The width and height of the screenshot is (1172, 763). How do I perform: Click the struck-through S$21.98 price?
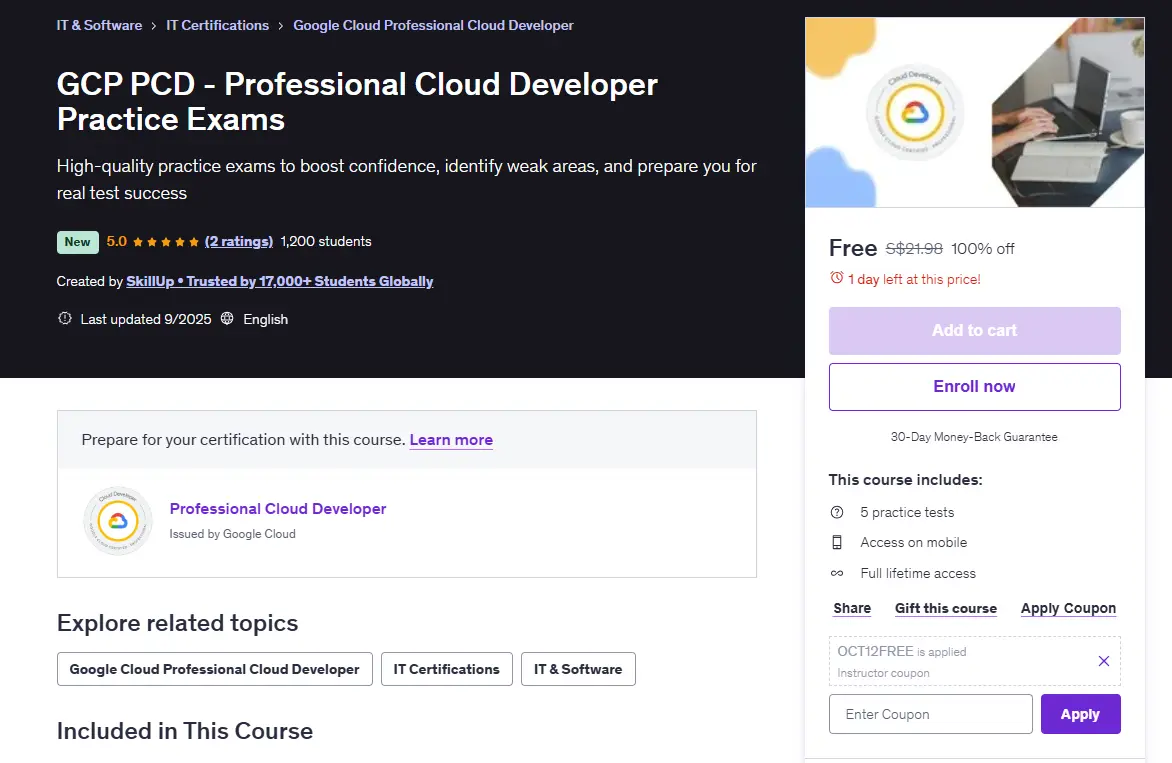(914, 248)
